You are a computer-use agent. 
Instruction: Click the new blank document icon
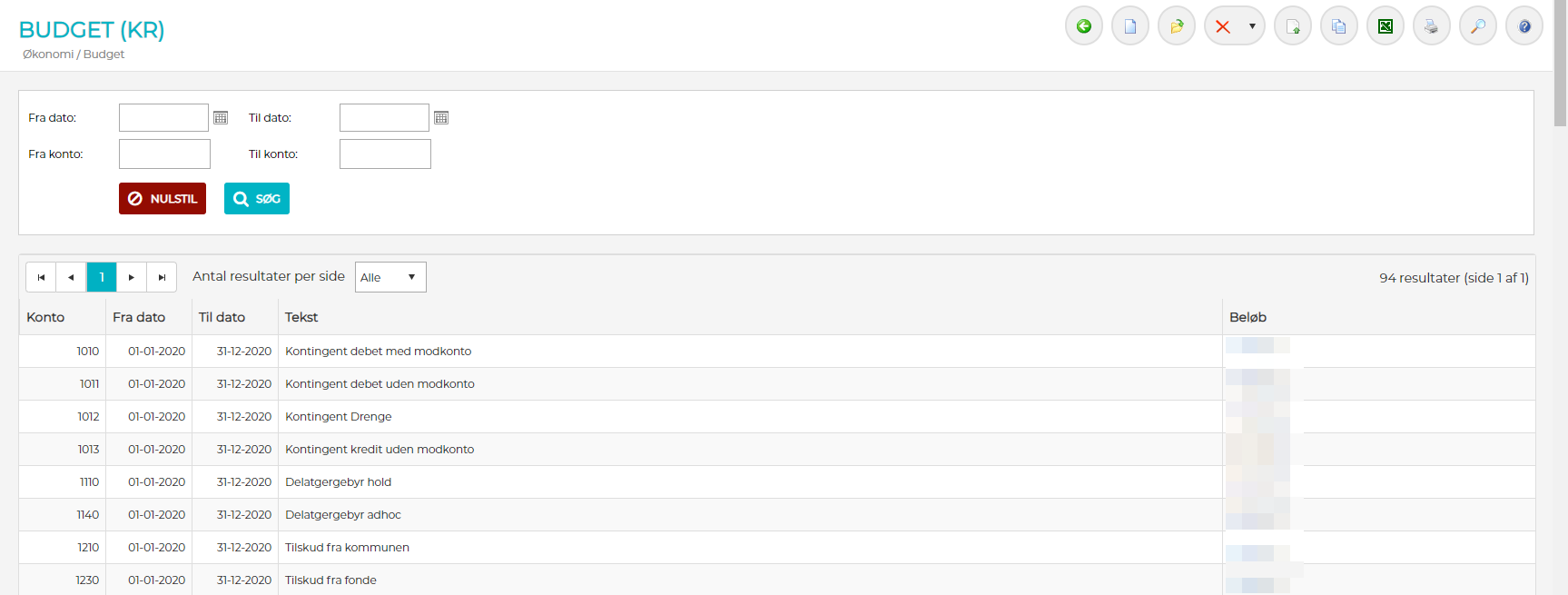pos(1129,26)
